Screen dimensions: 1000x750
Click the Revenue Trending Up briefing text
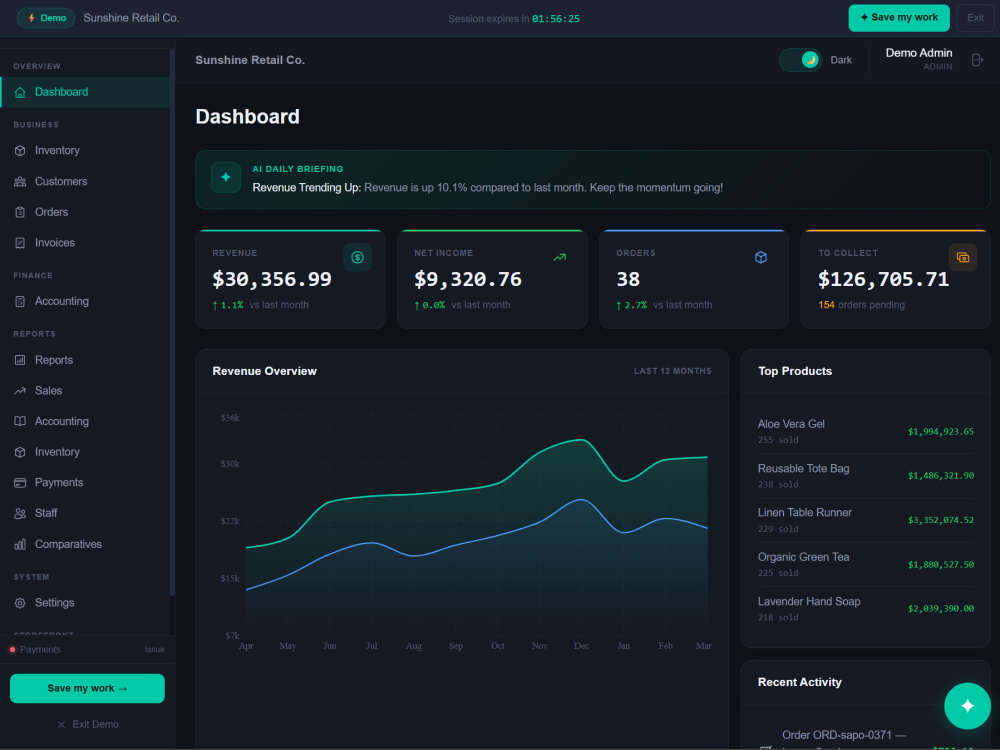(487, 188)
